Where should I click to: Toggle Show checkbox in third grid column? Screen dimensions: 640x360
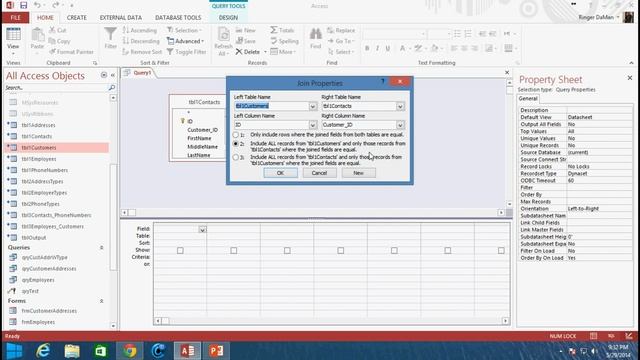tap(287, 251)
